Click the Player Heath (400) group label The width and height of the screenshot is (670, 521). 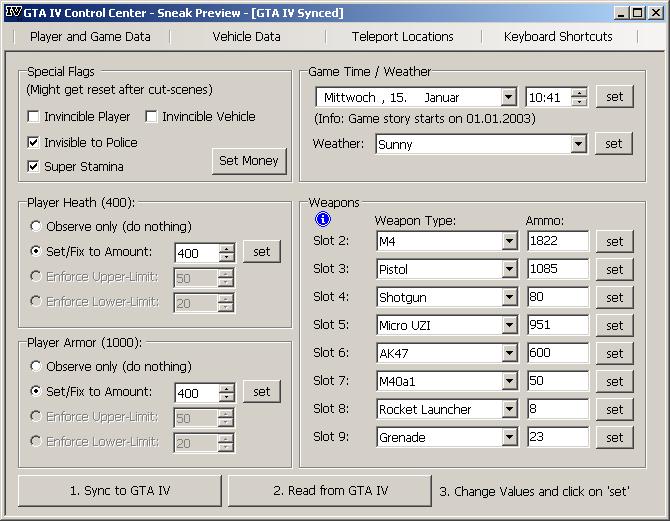pyautogui.click(x=81, y=202)
